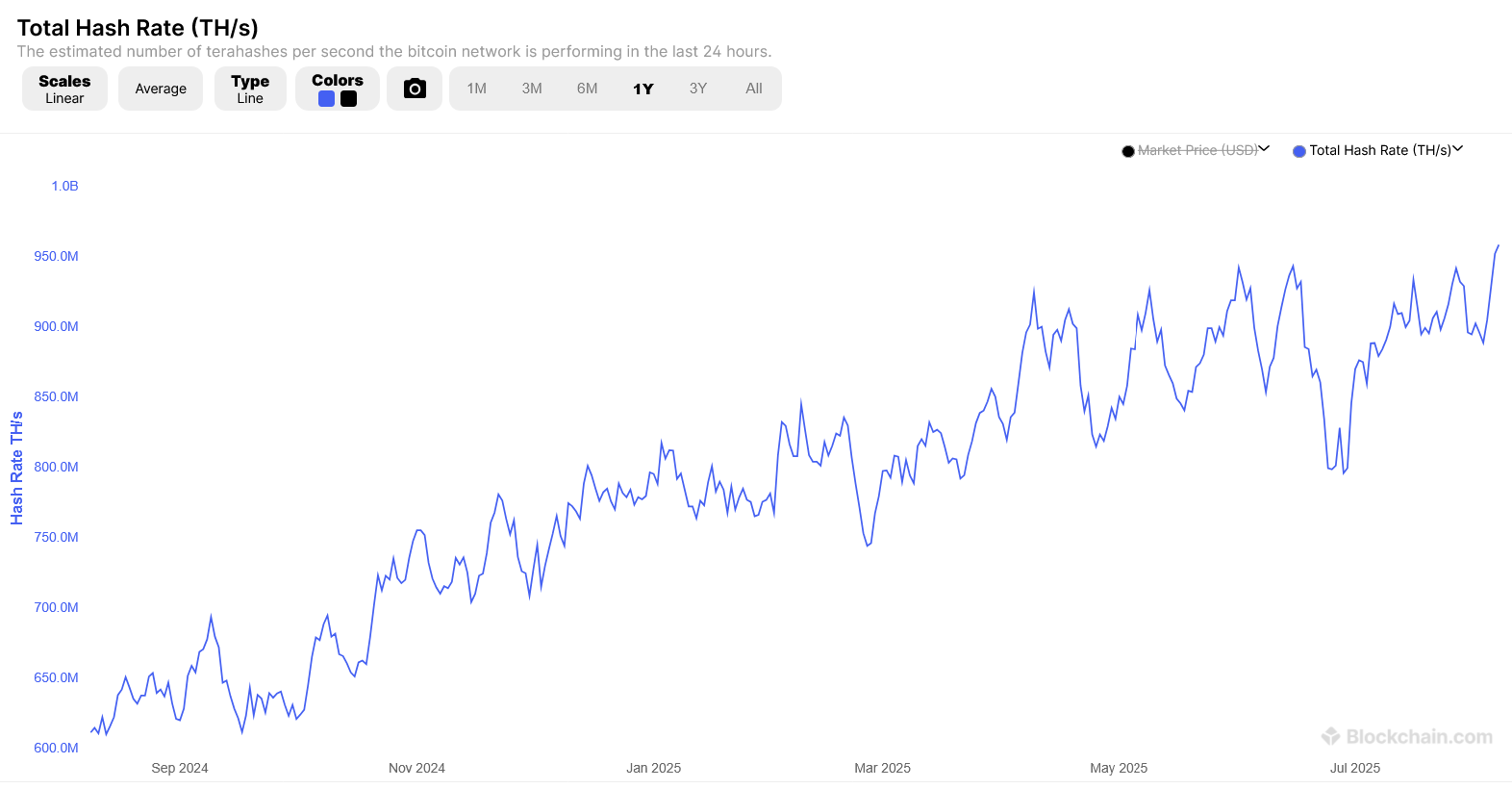
Task: Click the black color swatch
Action: 349,99
